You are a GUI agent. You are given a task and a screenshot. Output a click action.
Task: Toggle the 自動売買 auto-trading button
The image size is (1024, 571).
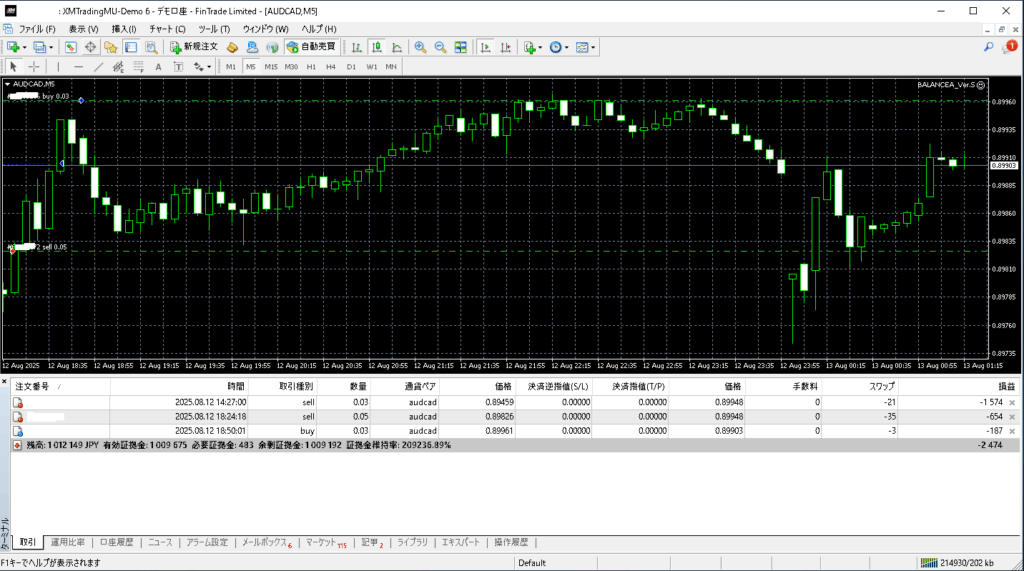coord(312,47)
